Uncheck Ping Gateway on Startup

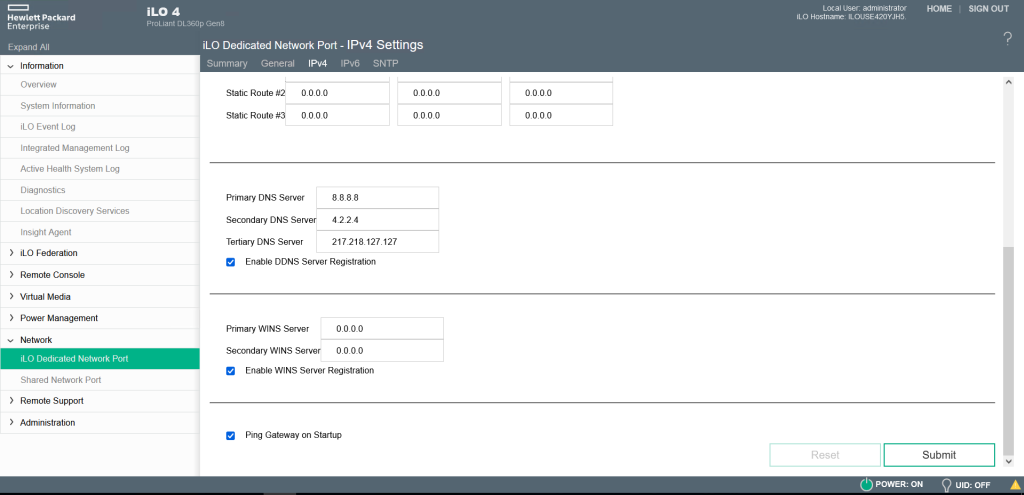pyautogui.click(x=231, y=436)
